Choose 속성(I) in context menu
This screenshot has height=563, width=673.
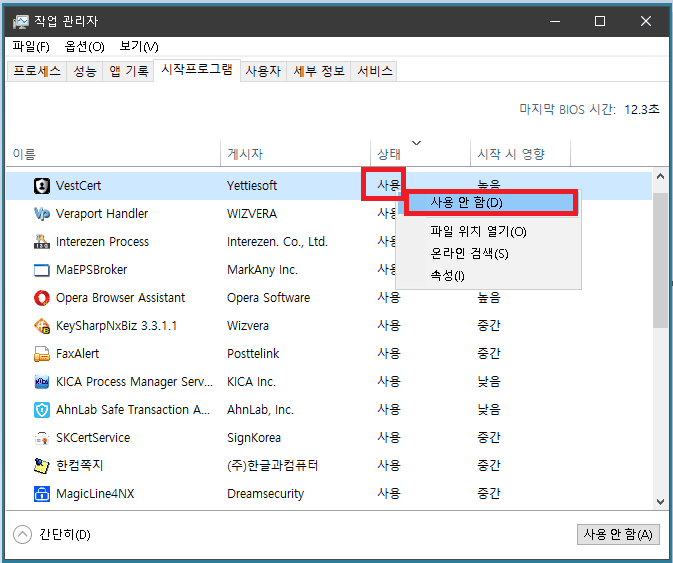coord(488,275)
